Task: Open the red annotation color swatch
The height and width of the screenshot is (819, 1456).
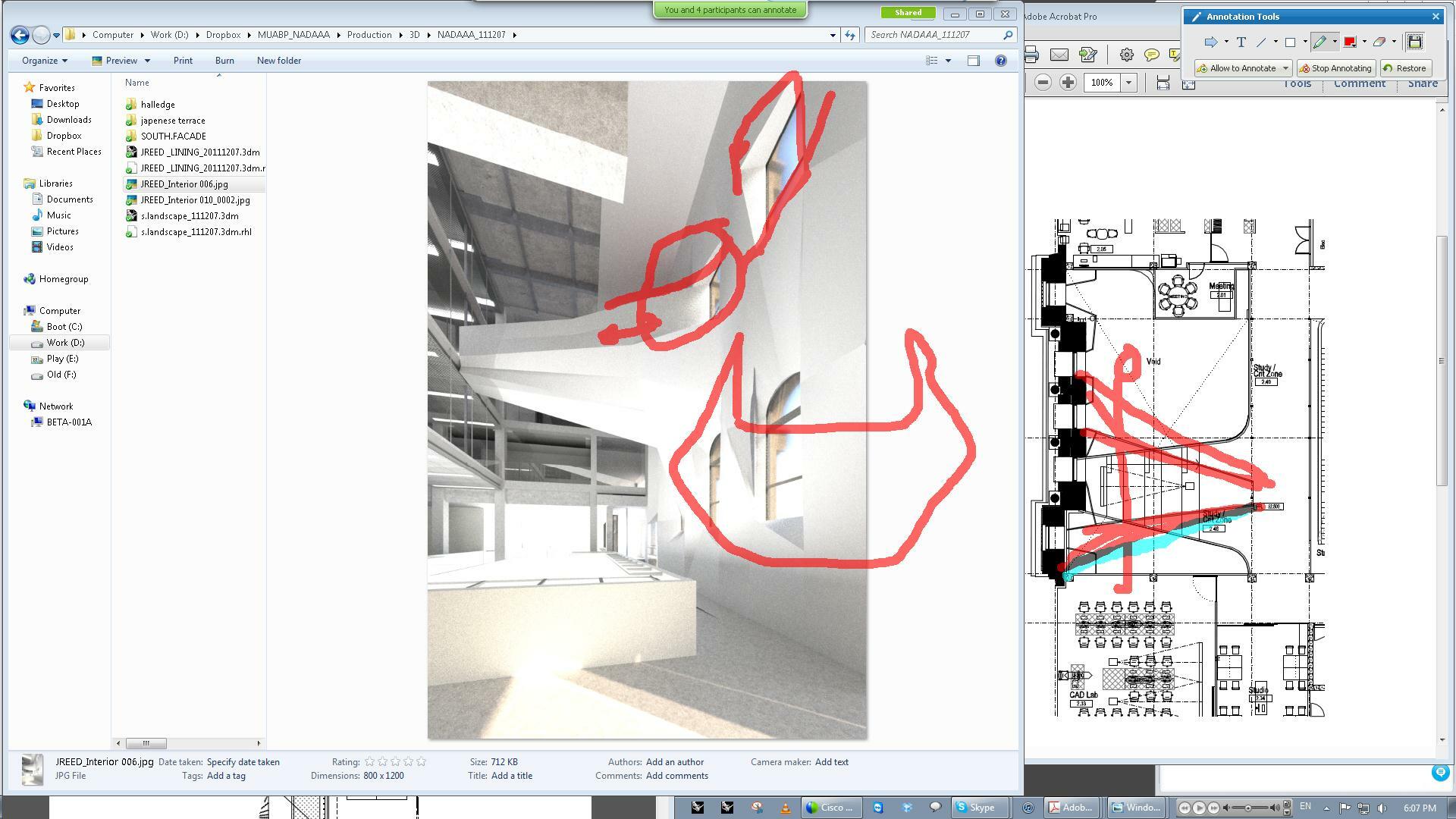Action: pyautogui.click(x=1350, y=42)
